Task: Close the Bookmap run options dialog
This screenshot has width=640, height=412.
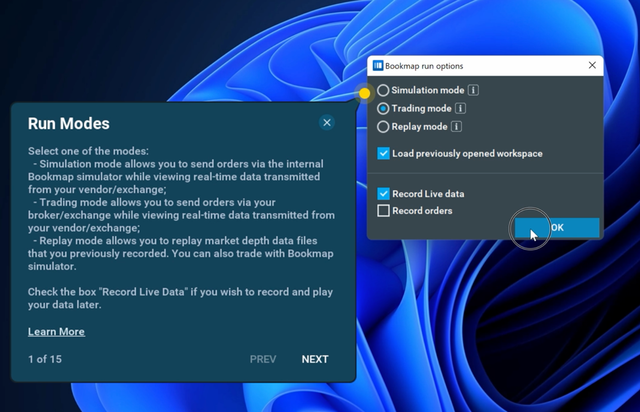Action: [592, 65]
